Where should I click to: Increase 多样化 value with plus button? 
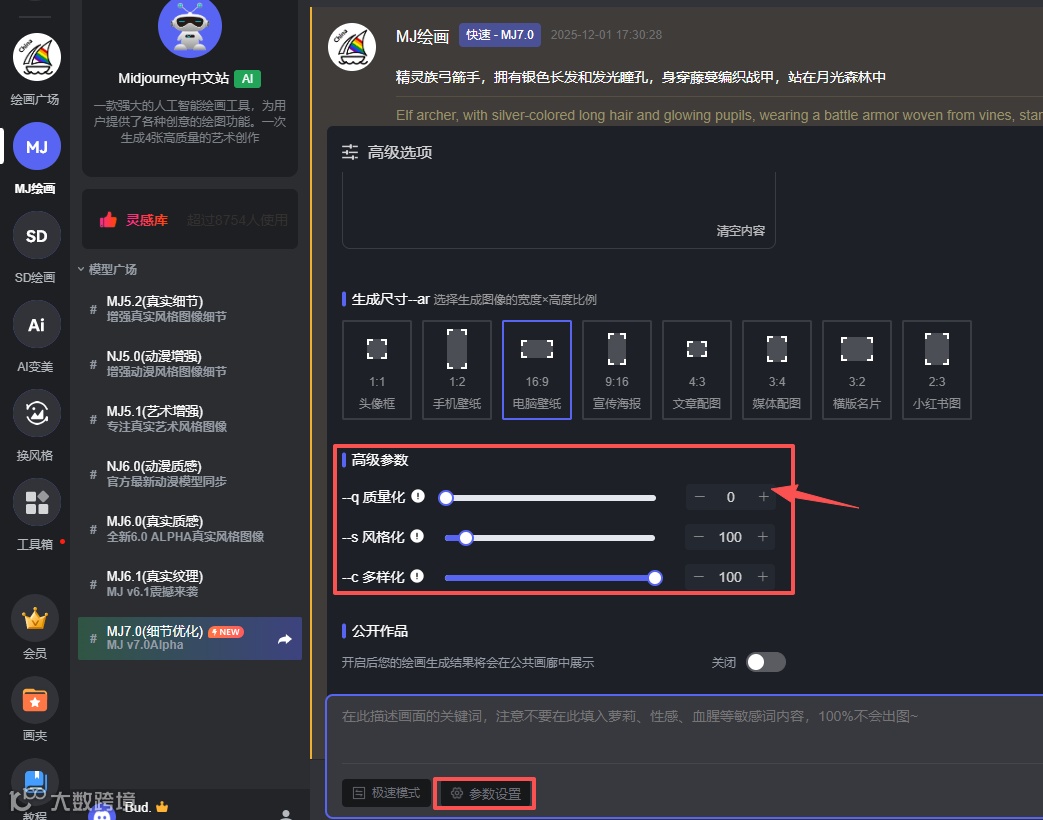(x=762, y=577)
